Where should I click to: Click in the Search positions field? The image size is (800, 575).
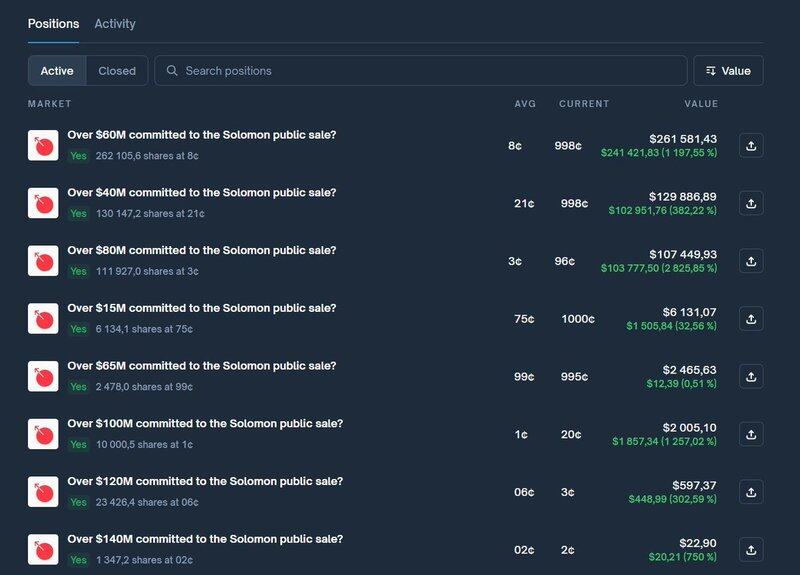click(430, 71)
